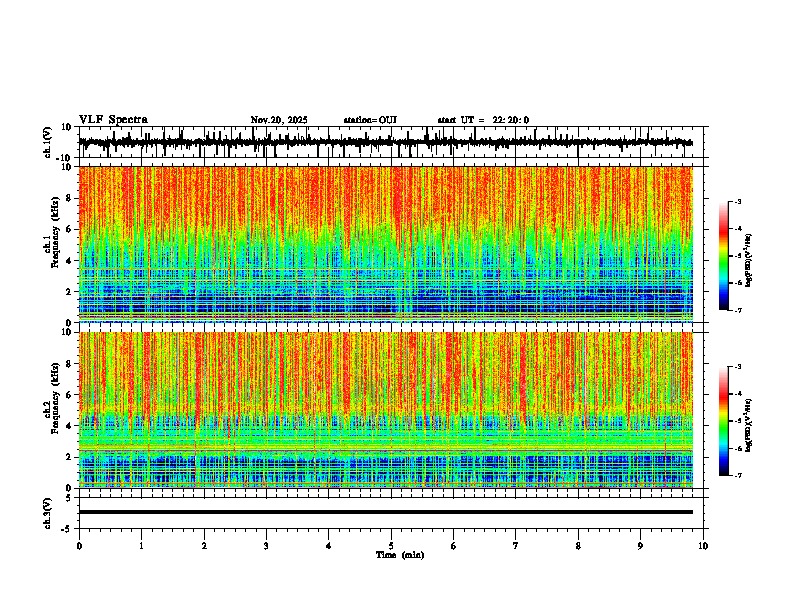792x612 pixels.
Task: Click the time axis tick label '2'
Action: click(204, 546)
